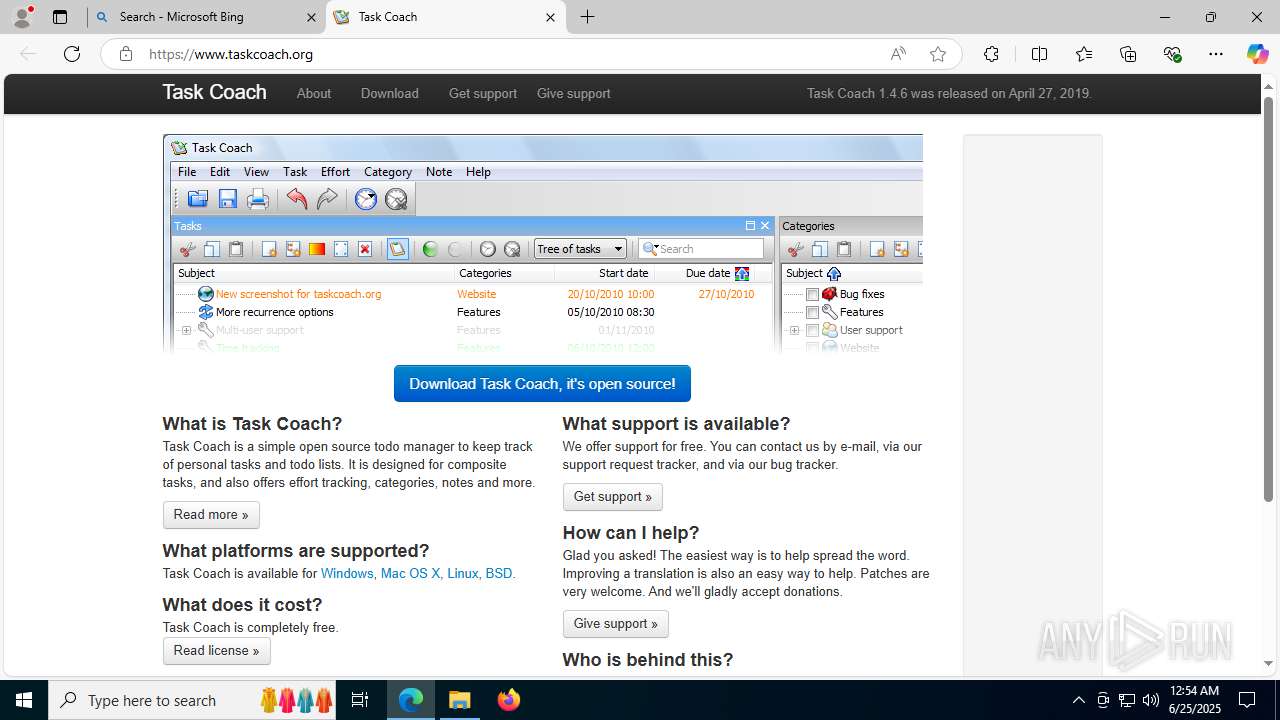Screen dimensions: 1280x720
Task: Follow the BSD platform link
Action: click(498, 574)
